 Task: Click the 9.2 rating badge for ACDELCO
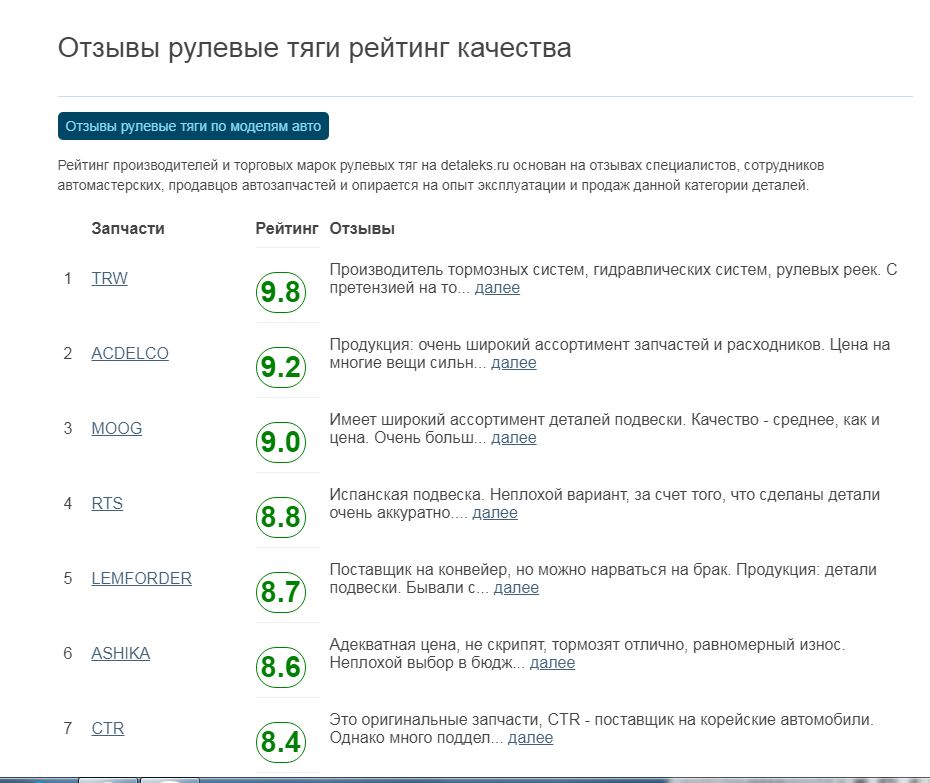tap(281, 367)
